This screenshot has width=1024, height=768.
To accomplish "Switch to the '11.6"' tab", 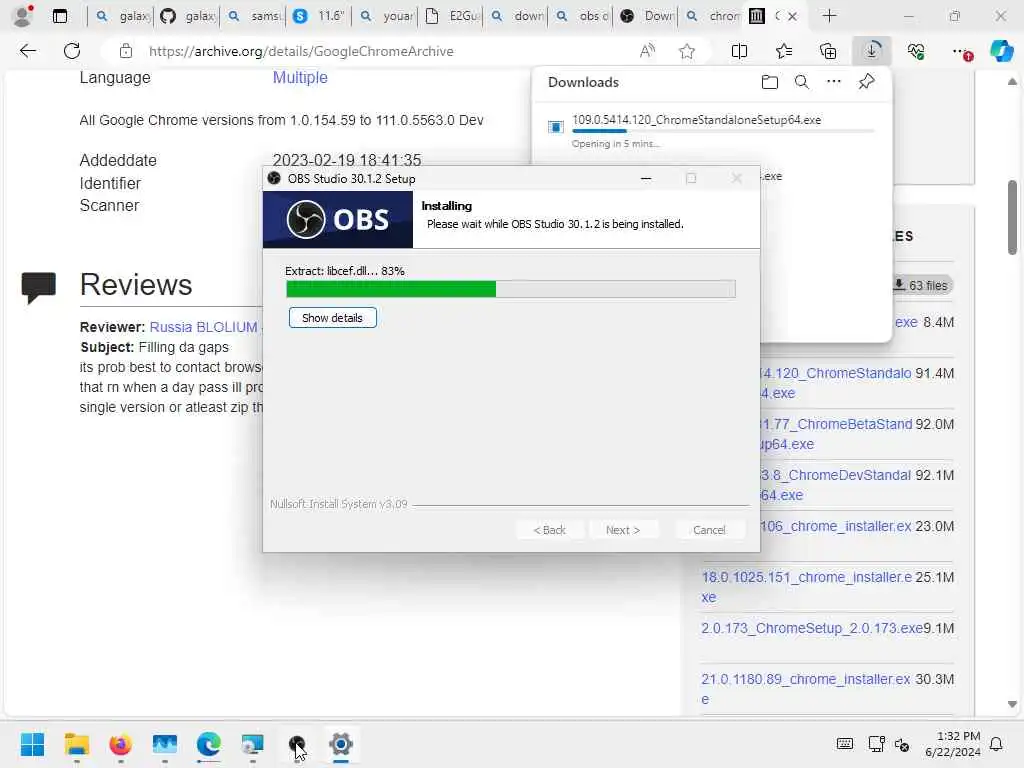I will (319, 16).
